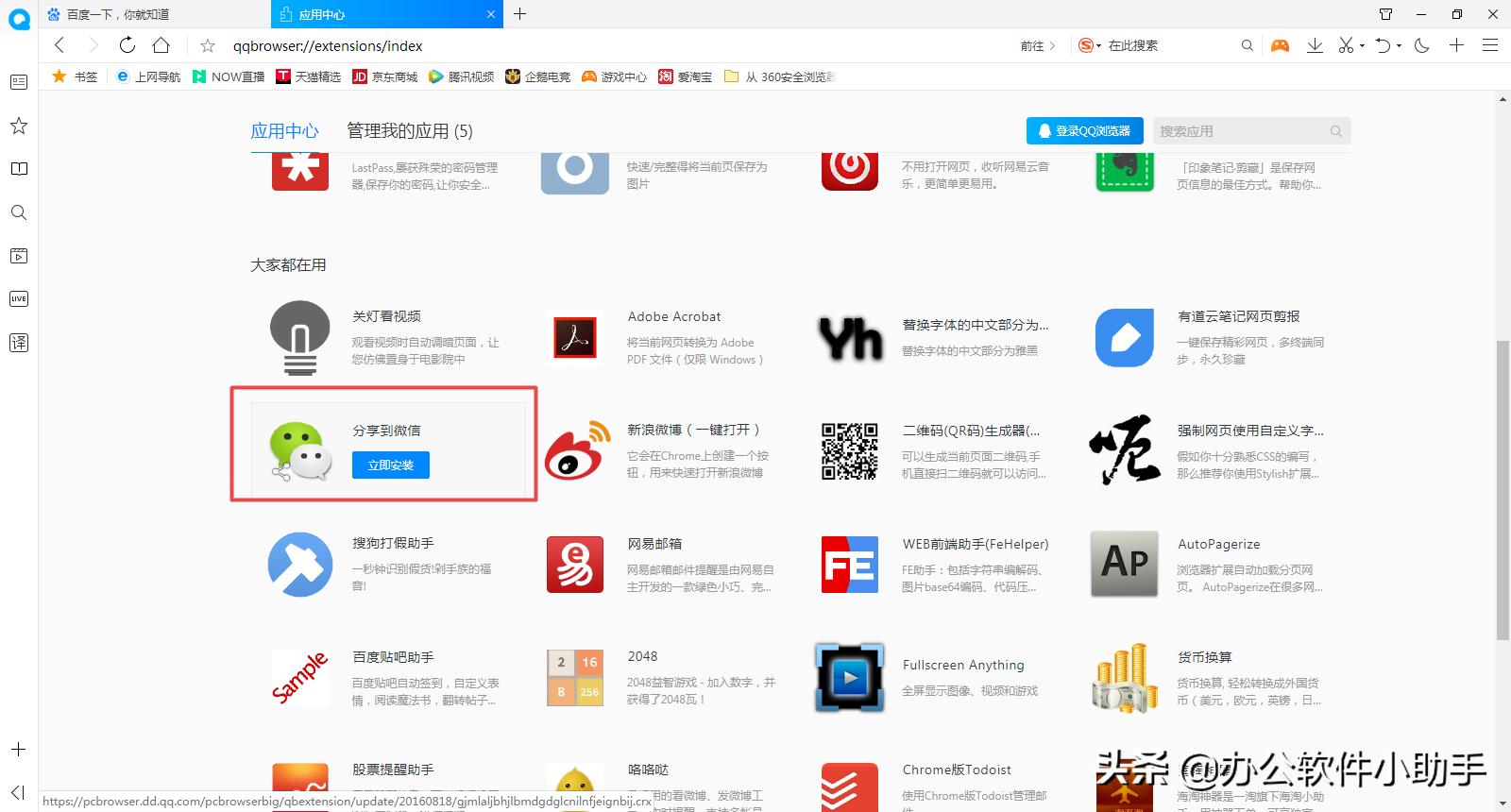Open the Fullscreen Anything extension icon

click(850, 678)
